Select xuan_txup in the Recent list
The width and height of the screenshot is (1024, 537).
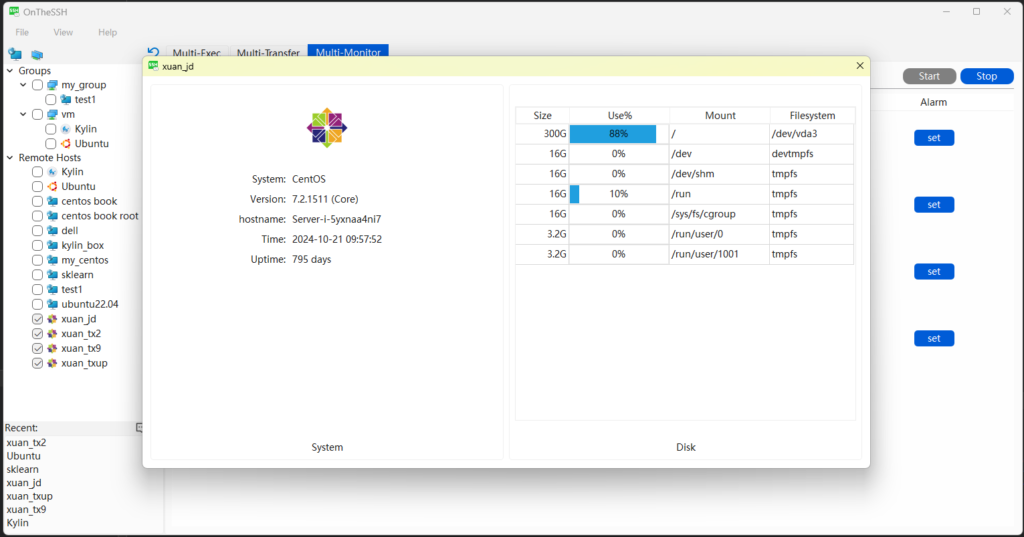(30, 496)
